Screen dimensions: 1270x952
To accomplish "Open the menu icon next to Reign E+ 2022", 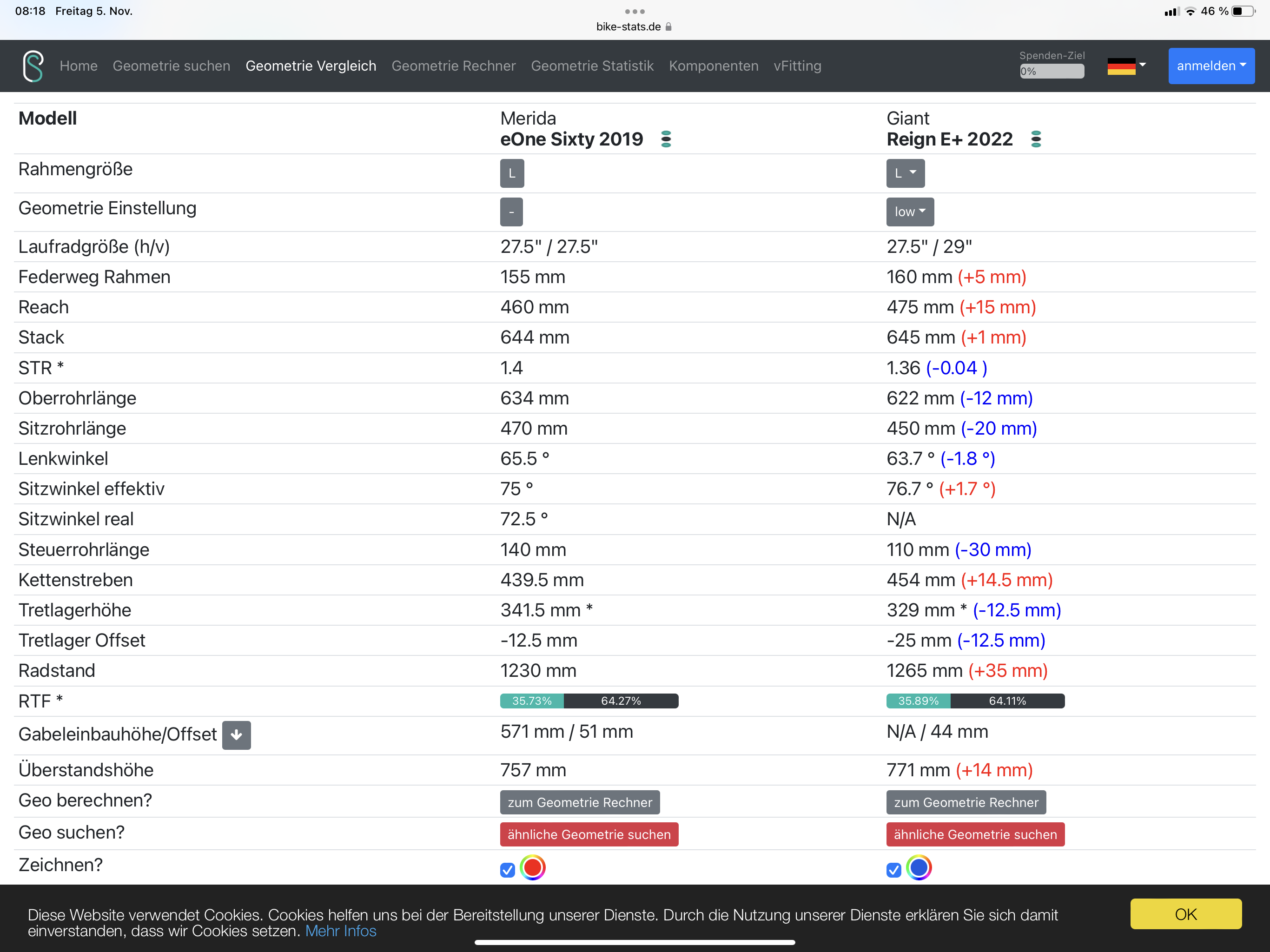I will pos(1036,139).
